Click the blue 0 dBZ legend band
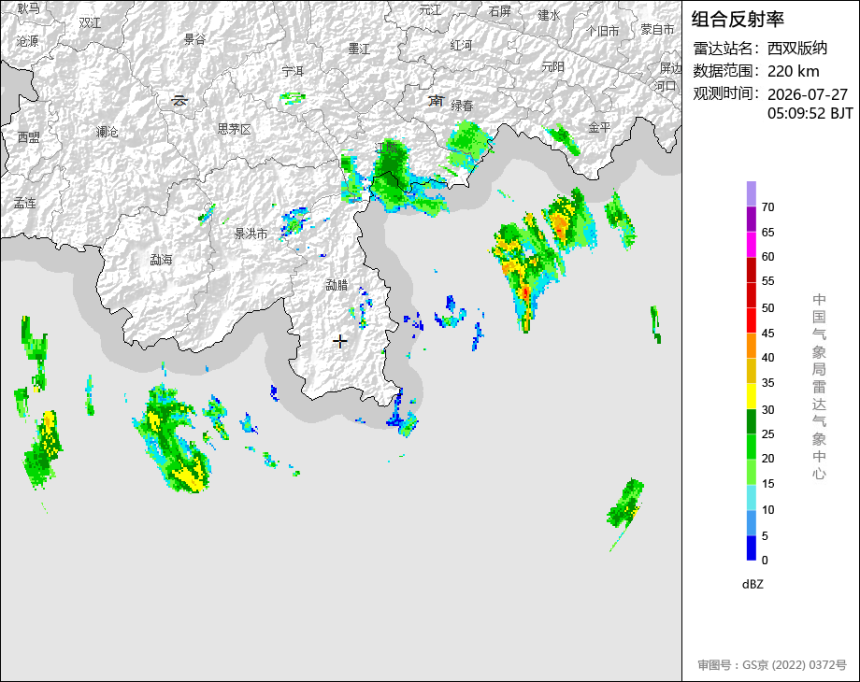 pyautogui.click(x=751, y=548)
